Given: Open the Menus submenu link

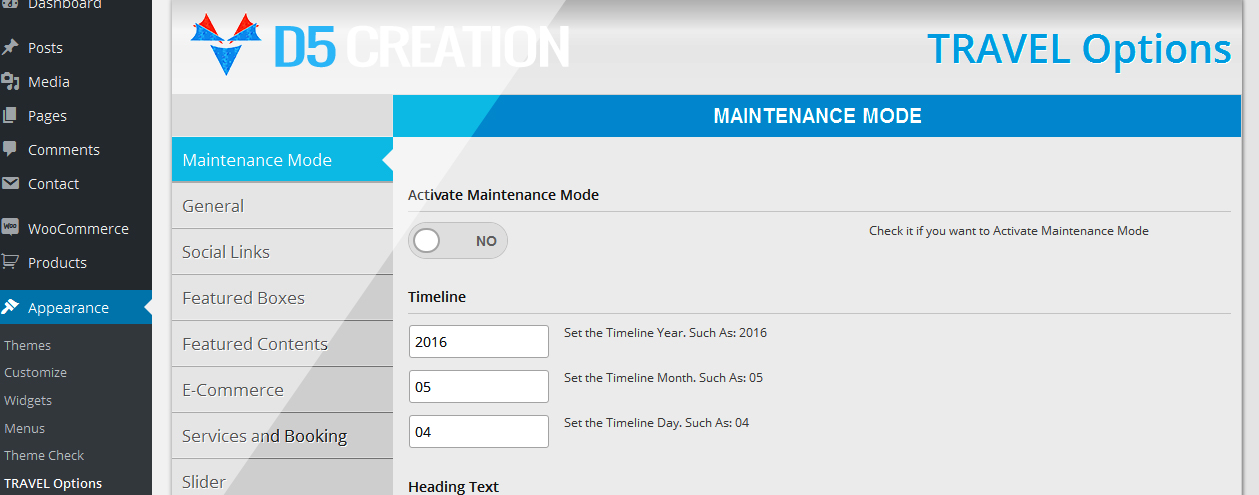Looking at the screenshot, I should [x=24, y=428].
